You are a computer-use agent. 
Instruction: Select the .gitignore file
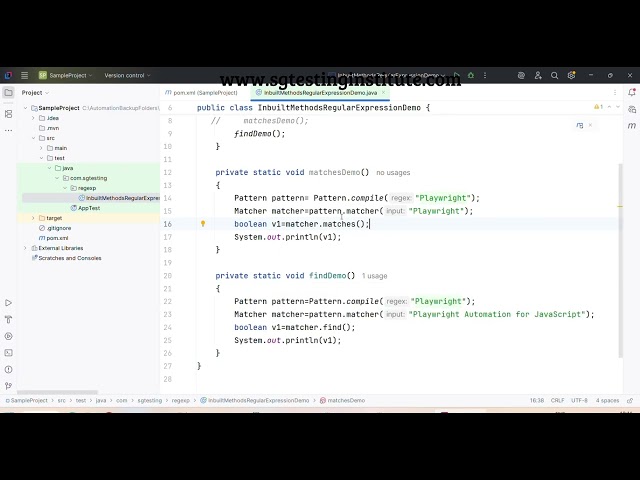click(x=55, y=228)
